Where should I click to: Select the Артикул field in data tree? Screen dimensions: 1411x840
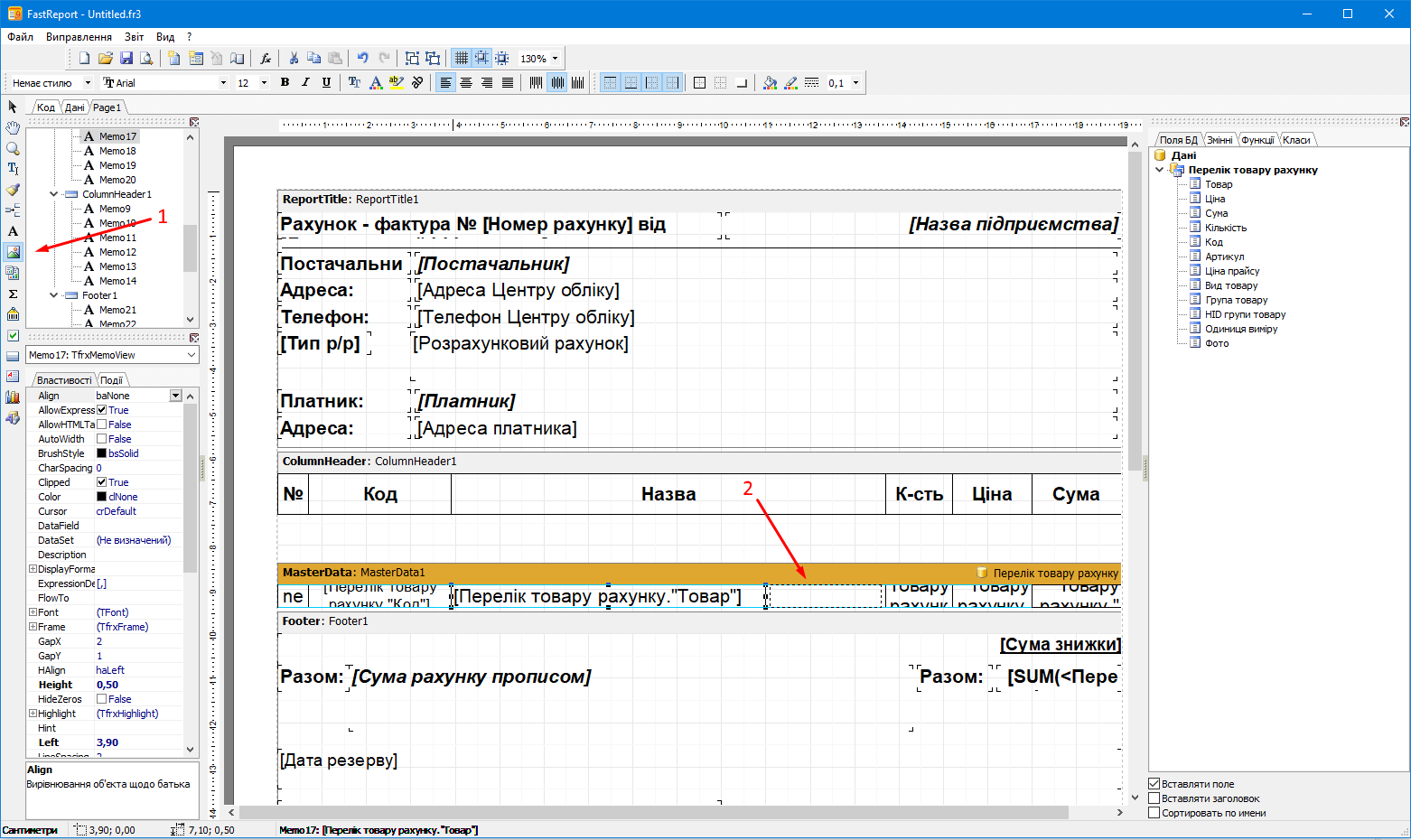pyautogui.click(x=1224, y=257)
